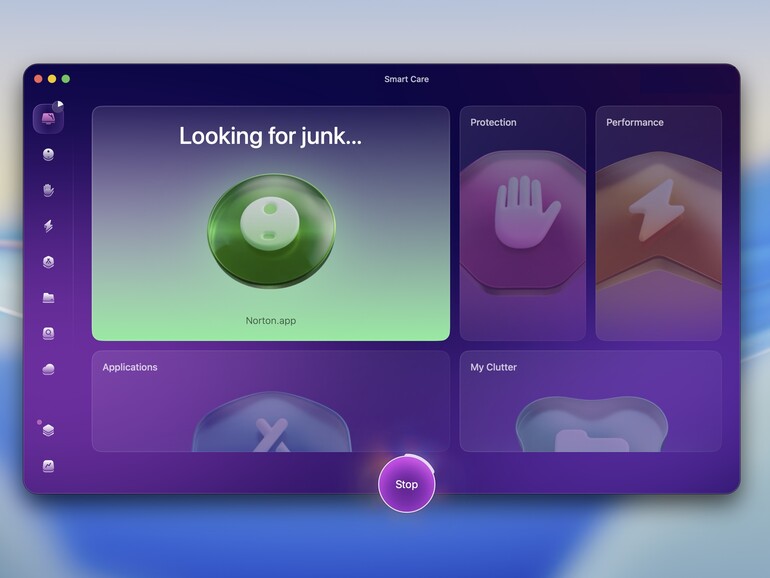Close the Smart Care window
The image size is (770, 578).
click(x=38, y=79)
